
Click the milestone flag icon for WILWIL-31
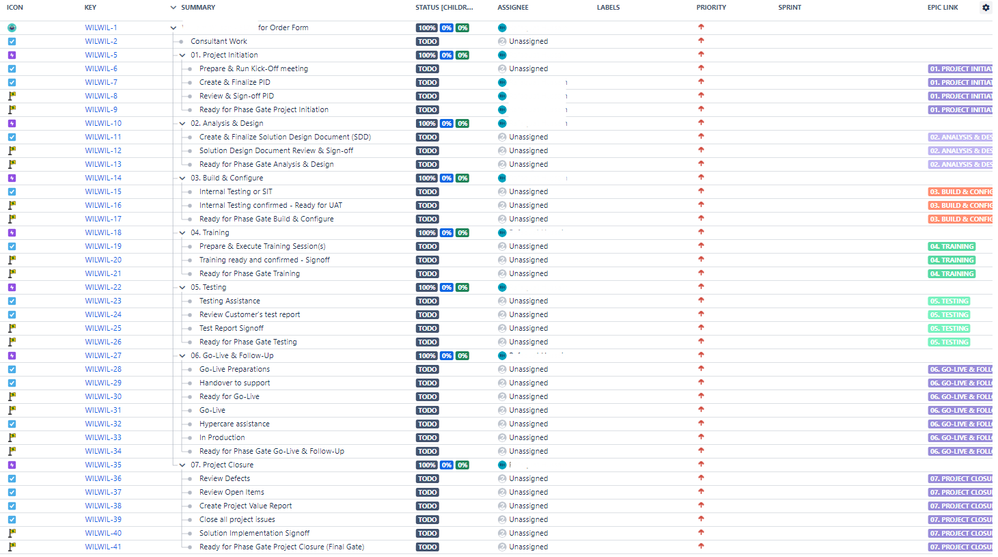(12, 411)
